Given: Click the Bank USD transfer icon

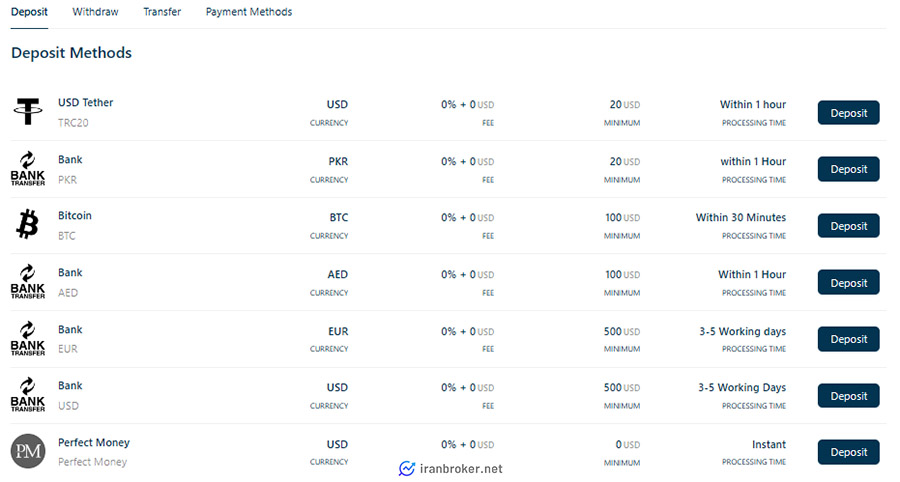Looking at the screenshot, I should pos(28,394).
